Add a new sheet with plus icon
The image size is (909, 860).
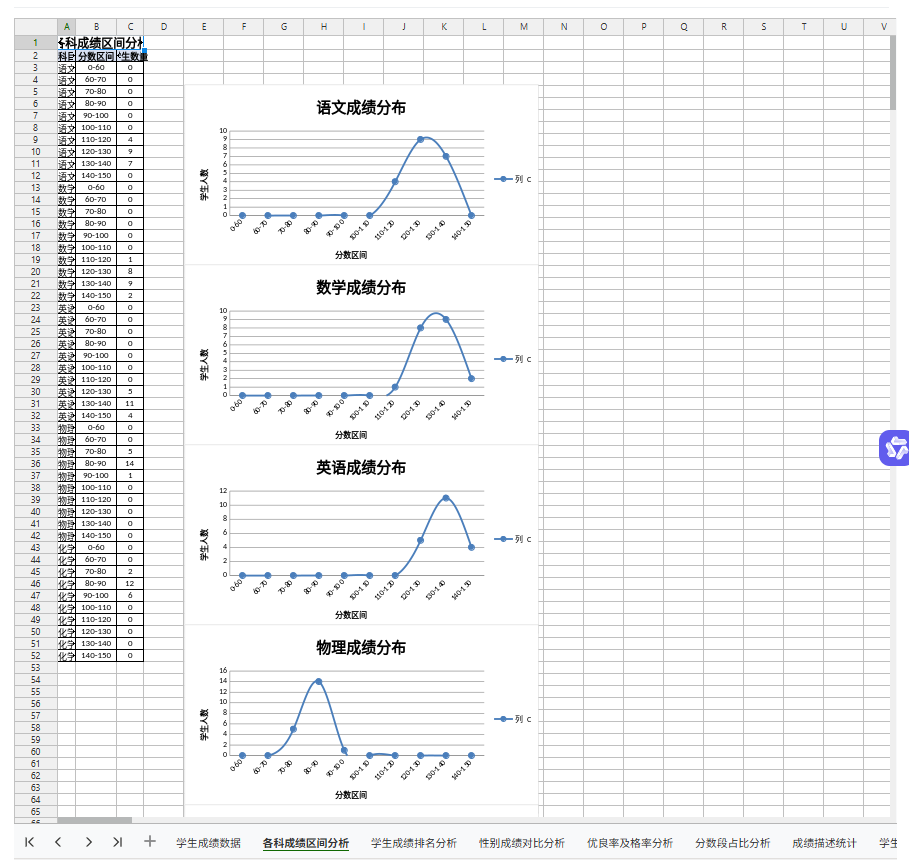[150, 842]
